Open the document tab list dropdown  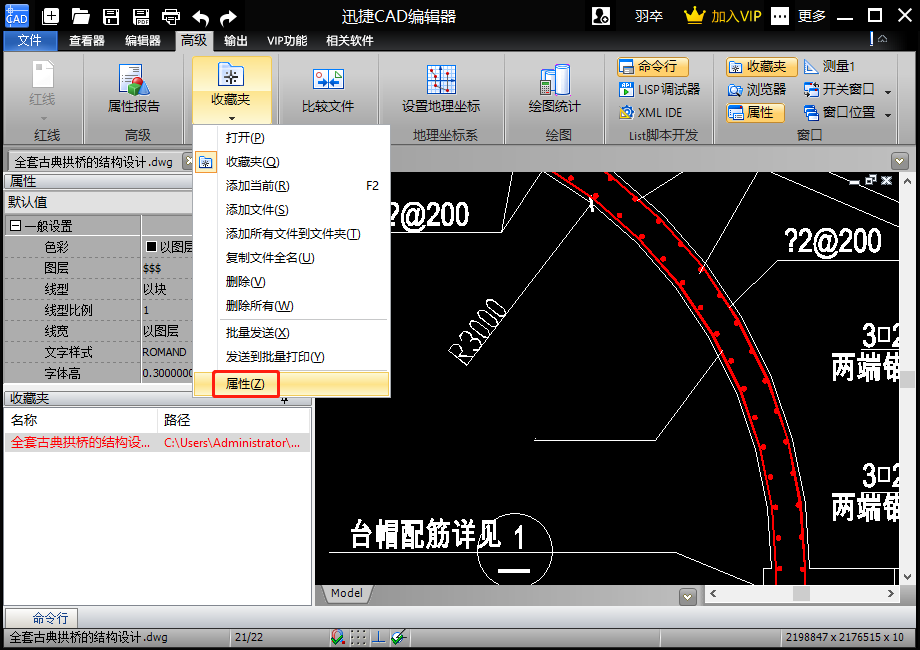pos(899,160)
